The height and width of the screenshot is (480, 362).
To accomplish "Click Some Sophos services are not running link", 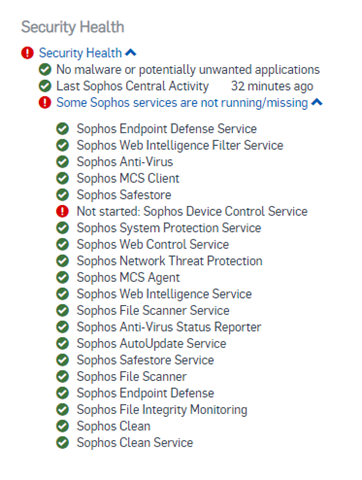I will pyautogui.click(x=182, y=103).
